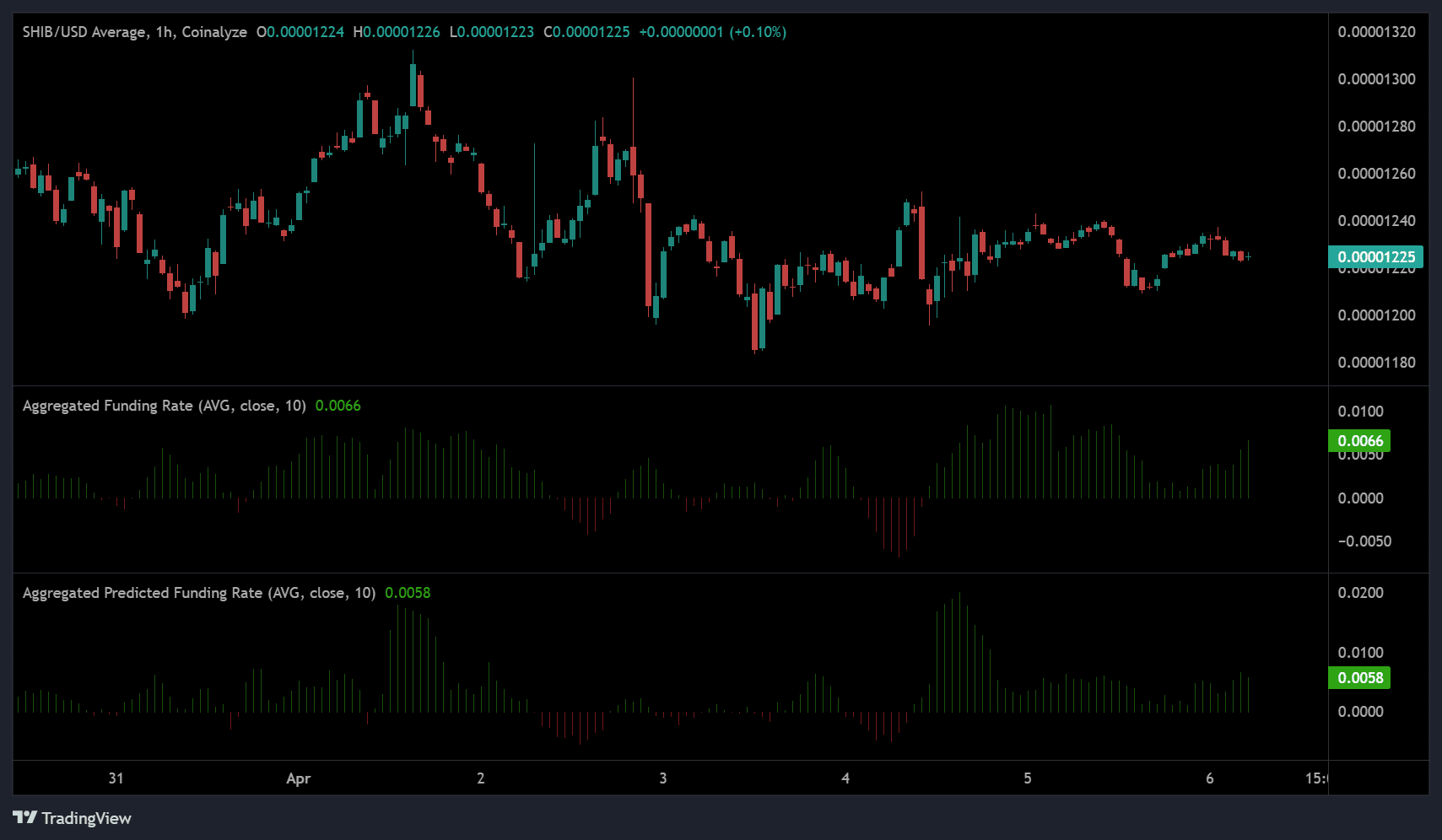Click the Aggregated Funding Rate indicator legend
The height and width of the screenshot is (840, 1442).
[x=164, y=406]
